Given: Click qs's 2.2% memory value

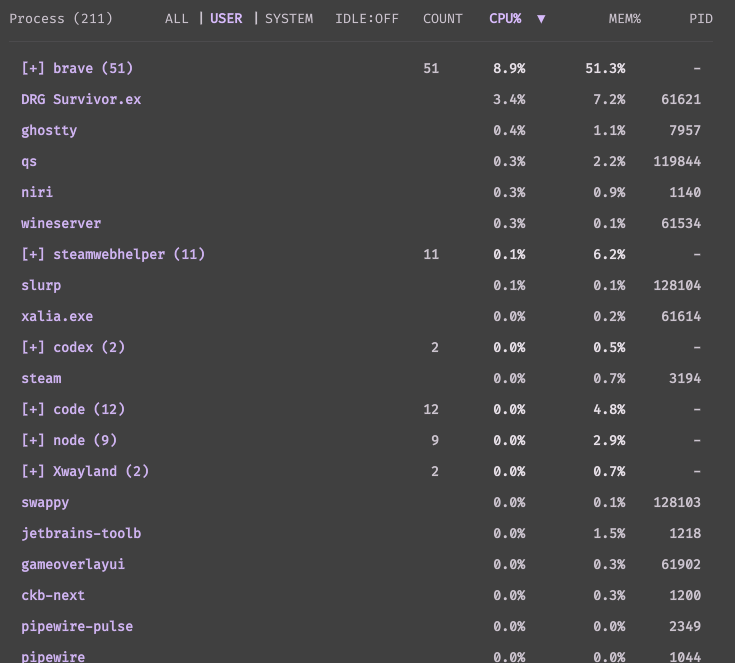Looking at the screenshot, I should (x=609, y=161).
